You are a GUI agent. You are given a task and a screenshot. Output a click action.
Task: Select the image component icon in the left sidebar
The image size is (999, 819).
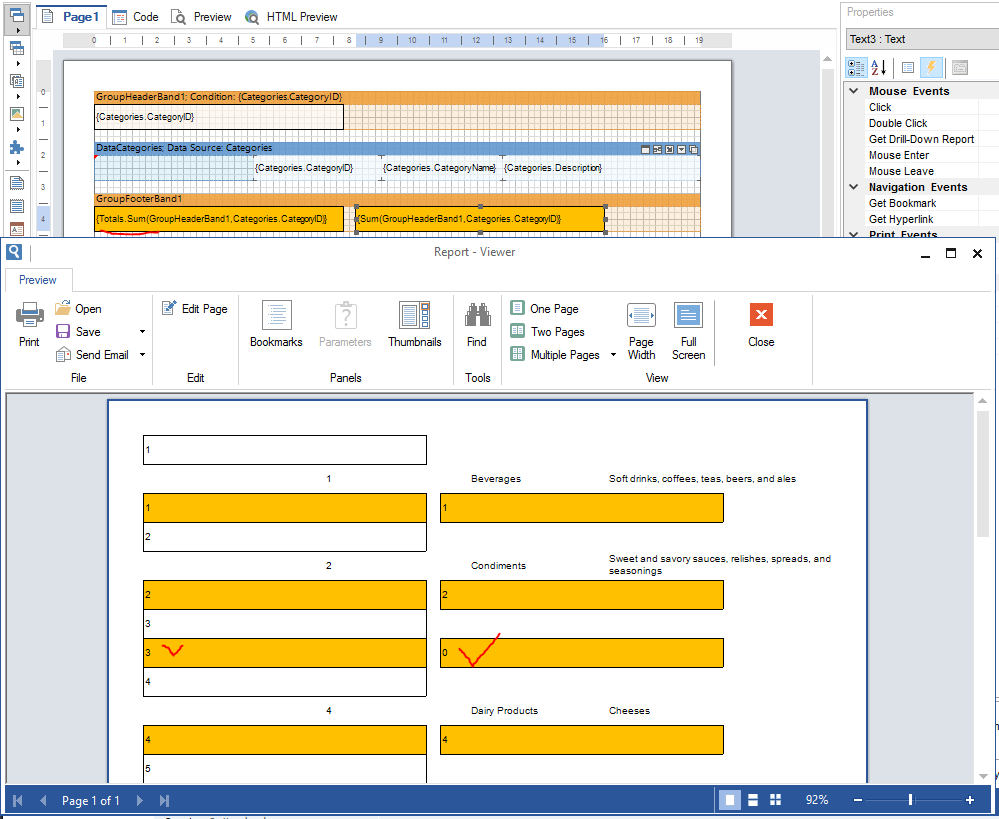(17, 114)
